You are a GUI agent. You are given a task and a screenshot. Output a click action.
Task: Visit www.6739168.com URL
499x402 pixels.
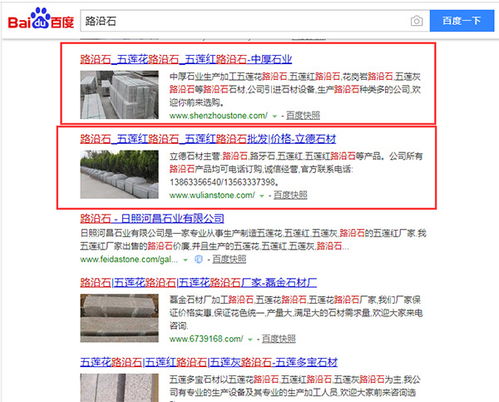[206, 339]
